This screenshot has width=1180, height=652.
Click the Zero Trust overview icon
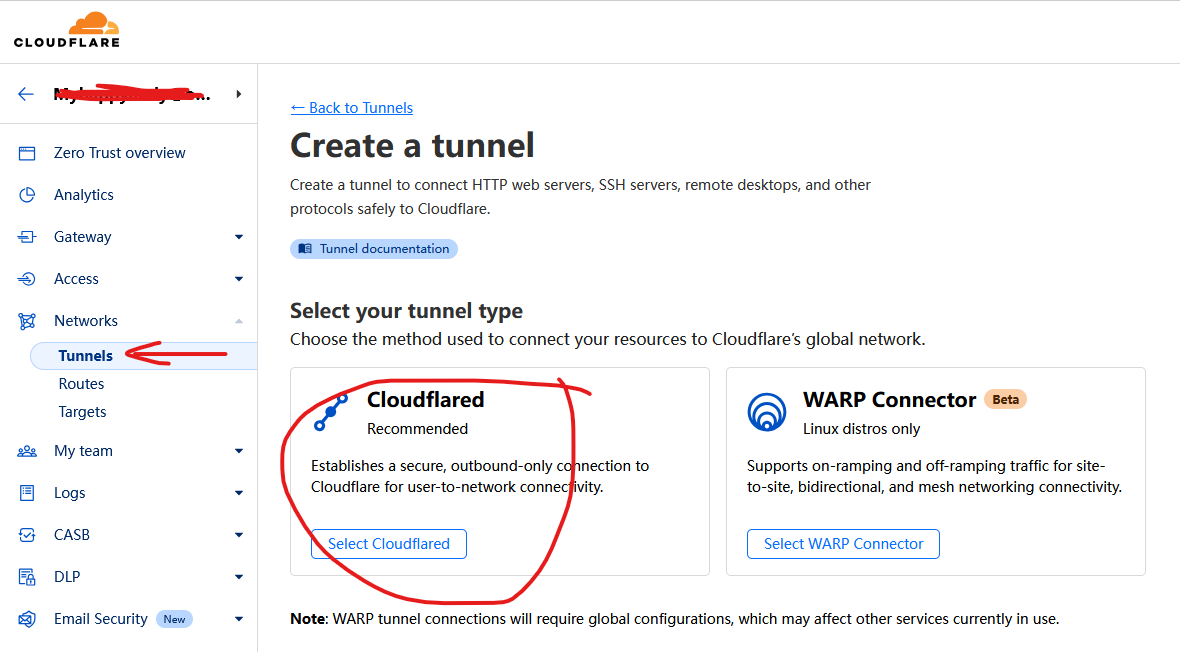click(27, 154)
